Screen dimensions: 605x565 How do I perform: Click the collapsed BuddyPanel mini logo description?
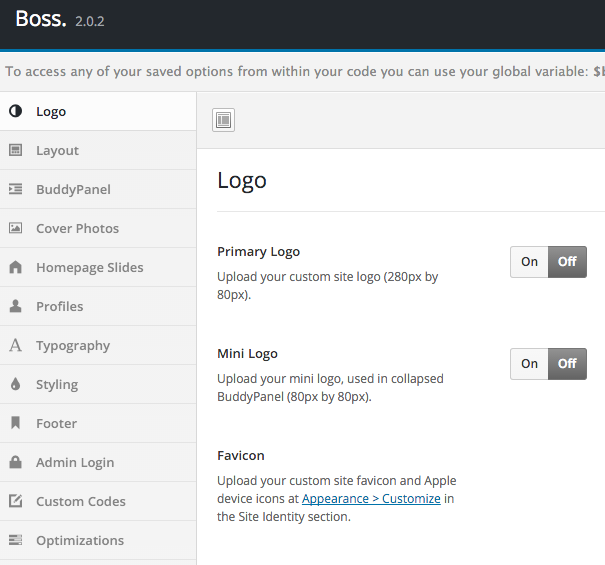(x=330, y=387)
